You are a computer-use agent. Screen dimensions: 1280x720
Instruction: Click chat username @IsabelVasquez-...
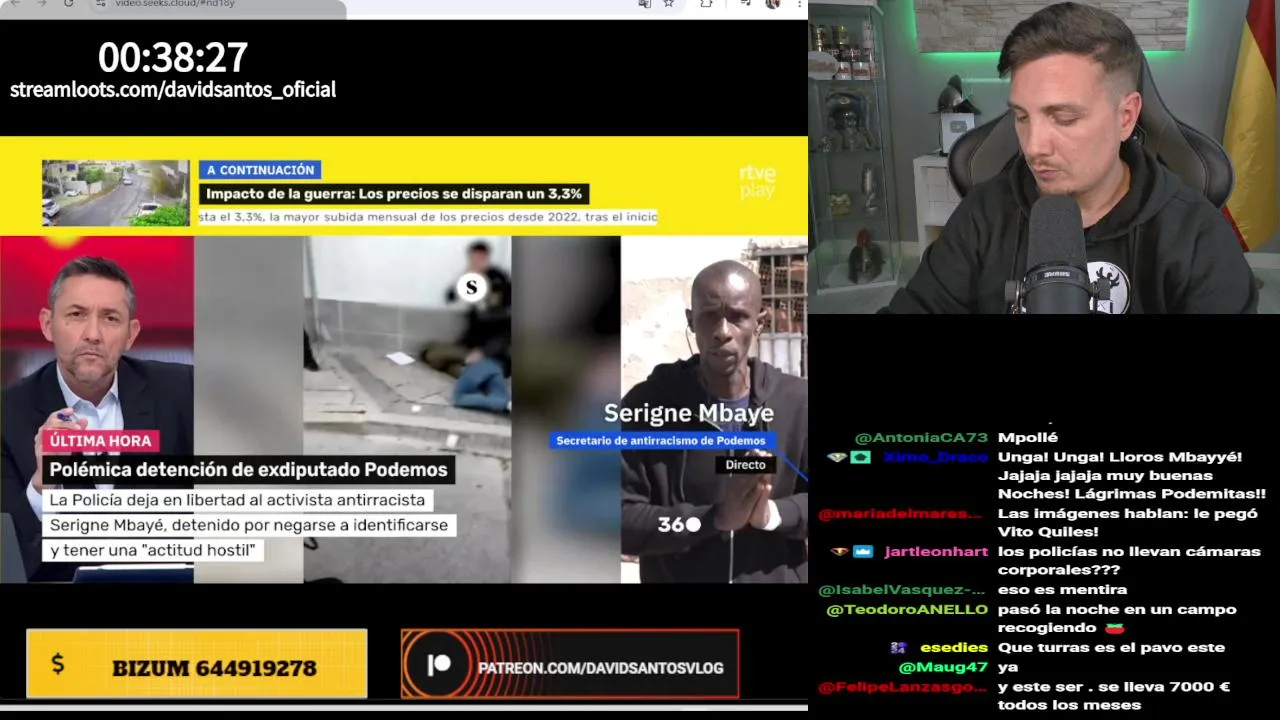pyautogui.click(x=902, y=590)
